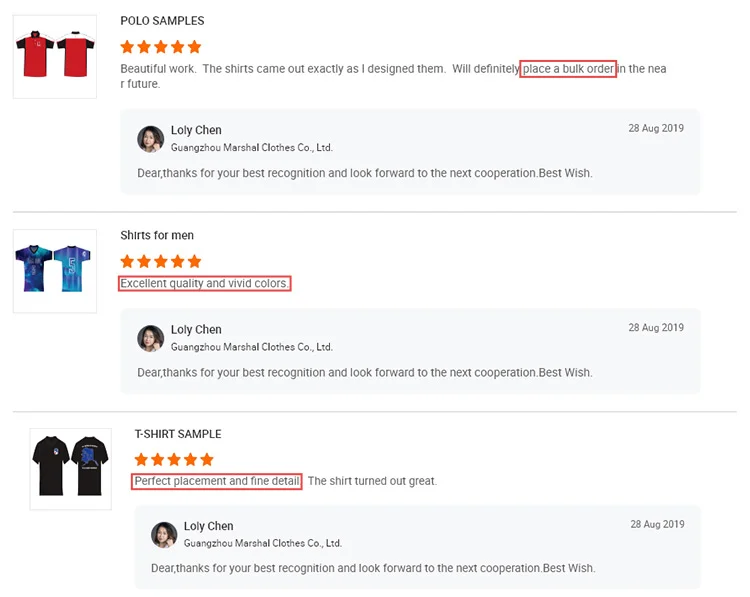The image size is (750, 597).
Task: Click the highlighted "place a bulk order" text
Action: pyautogui.click(x=568, y=69)
